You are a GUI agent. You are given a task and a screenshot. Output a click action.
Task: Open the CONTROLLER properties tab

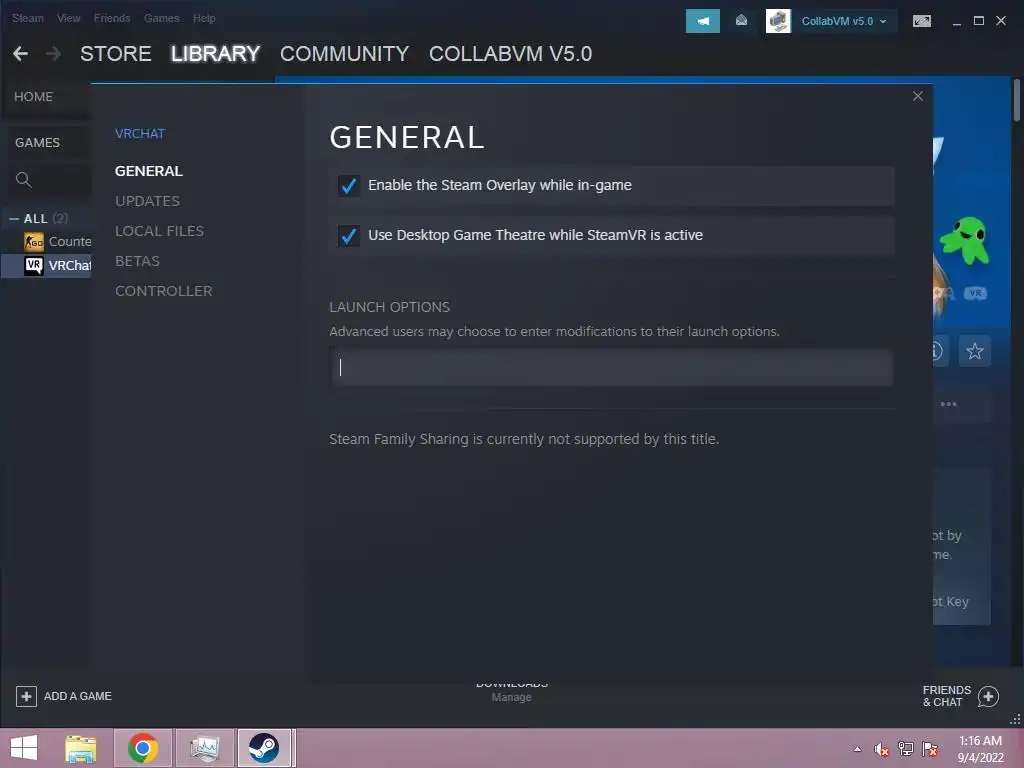(x=163, y=291)
